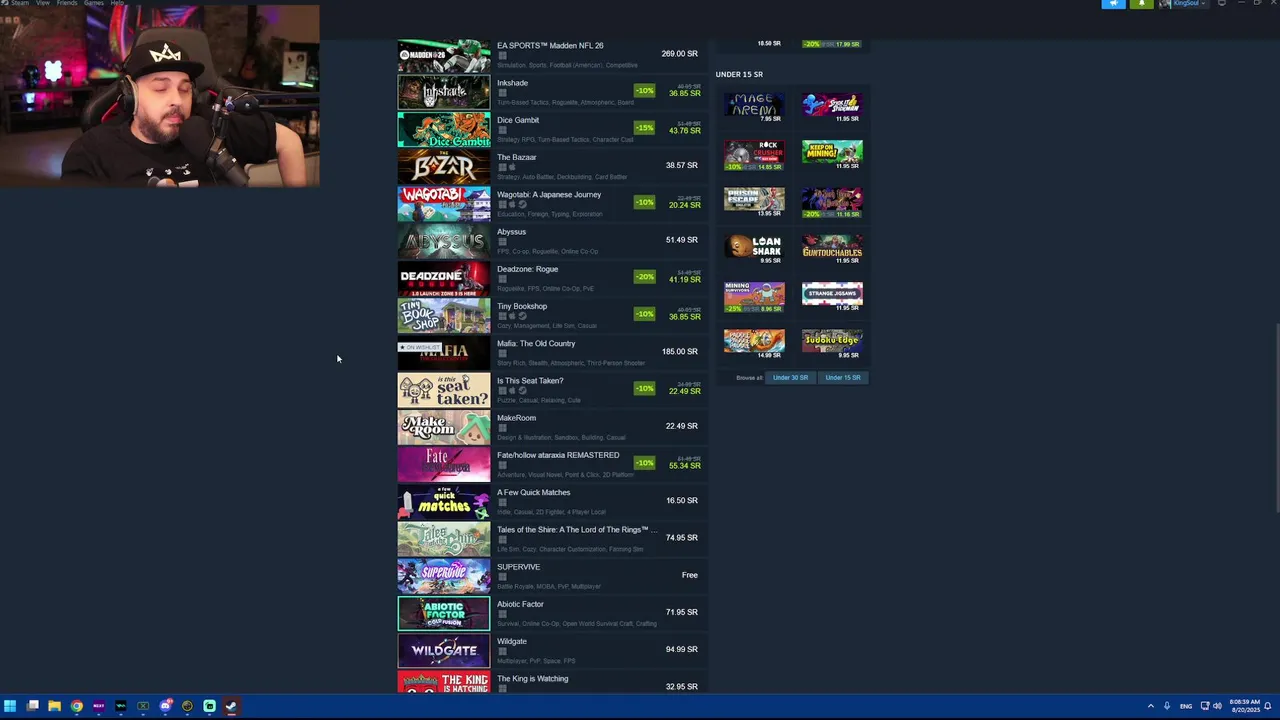Click The King is Watching title

532,679
